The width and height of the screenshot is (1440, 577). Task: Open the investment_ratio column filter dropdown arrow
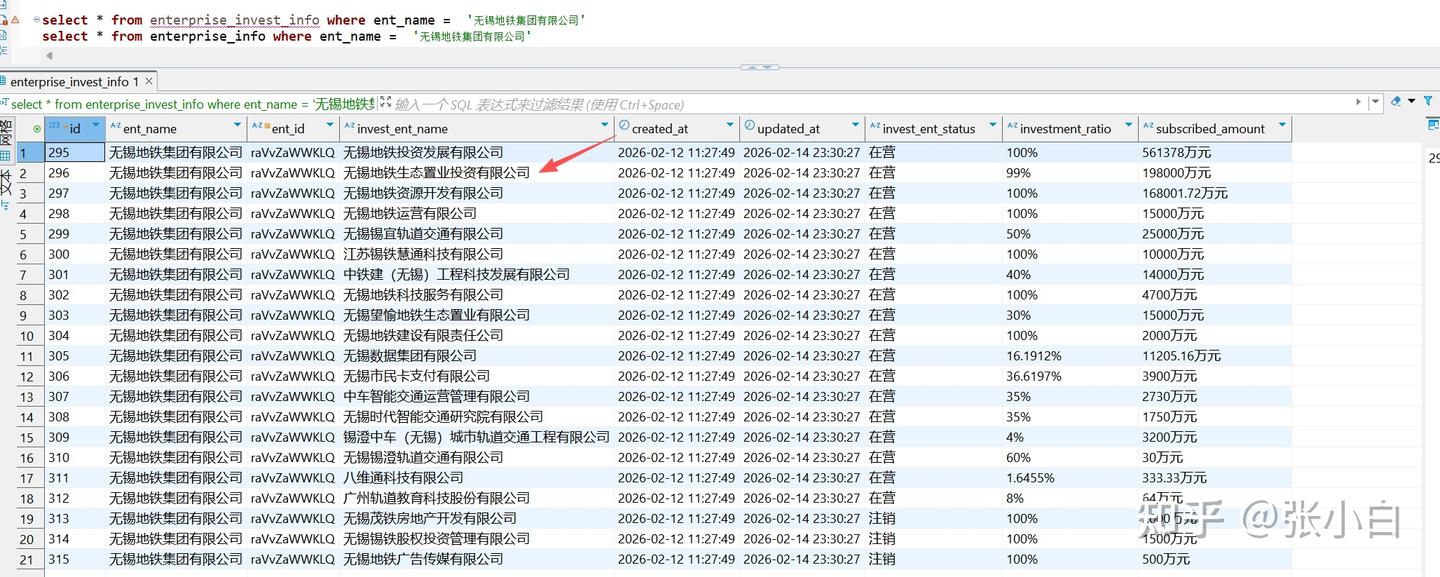1129,126
